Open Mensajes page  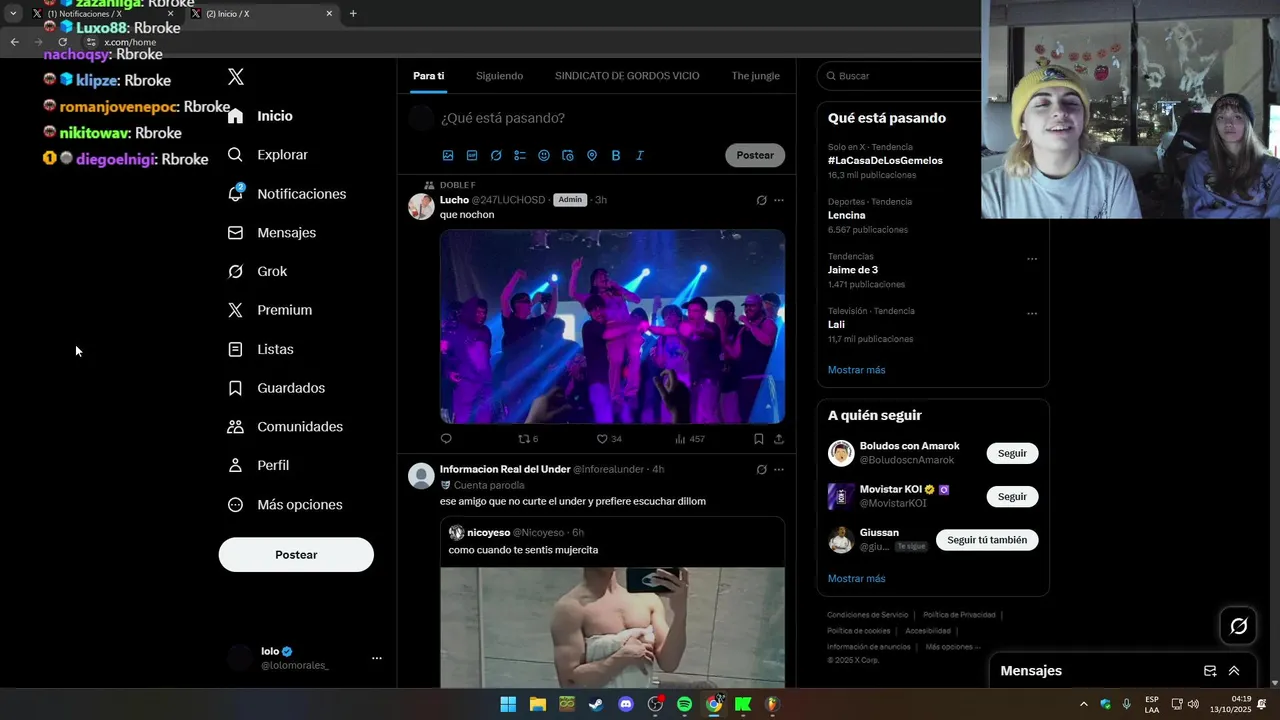271,232
